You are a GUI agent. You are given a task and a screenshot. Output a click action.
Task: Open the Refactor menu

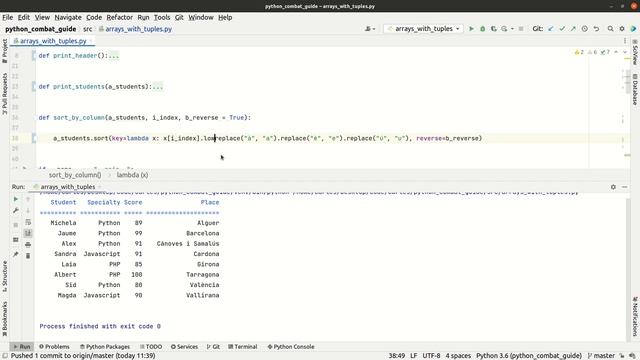(119, 18)
